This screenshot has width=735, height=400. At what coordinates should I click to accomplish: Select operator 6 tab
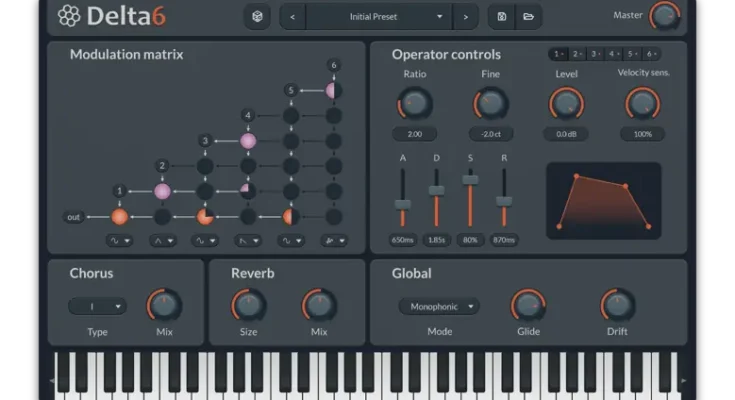tap(651, 54)
